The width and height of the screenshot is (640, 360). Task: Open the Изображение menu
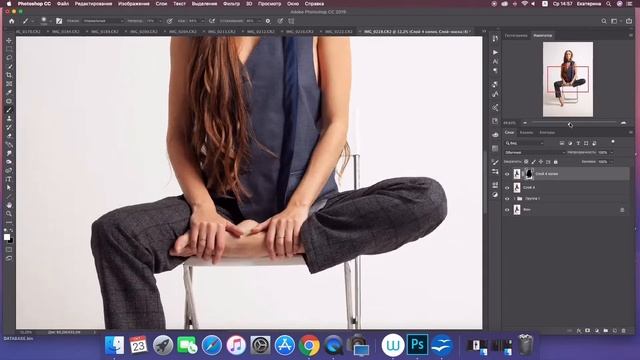(x=133, y=4)
